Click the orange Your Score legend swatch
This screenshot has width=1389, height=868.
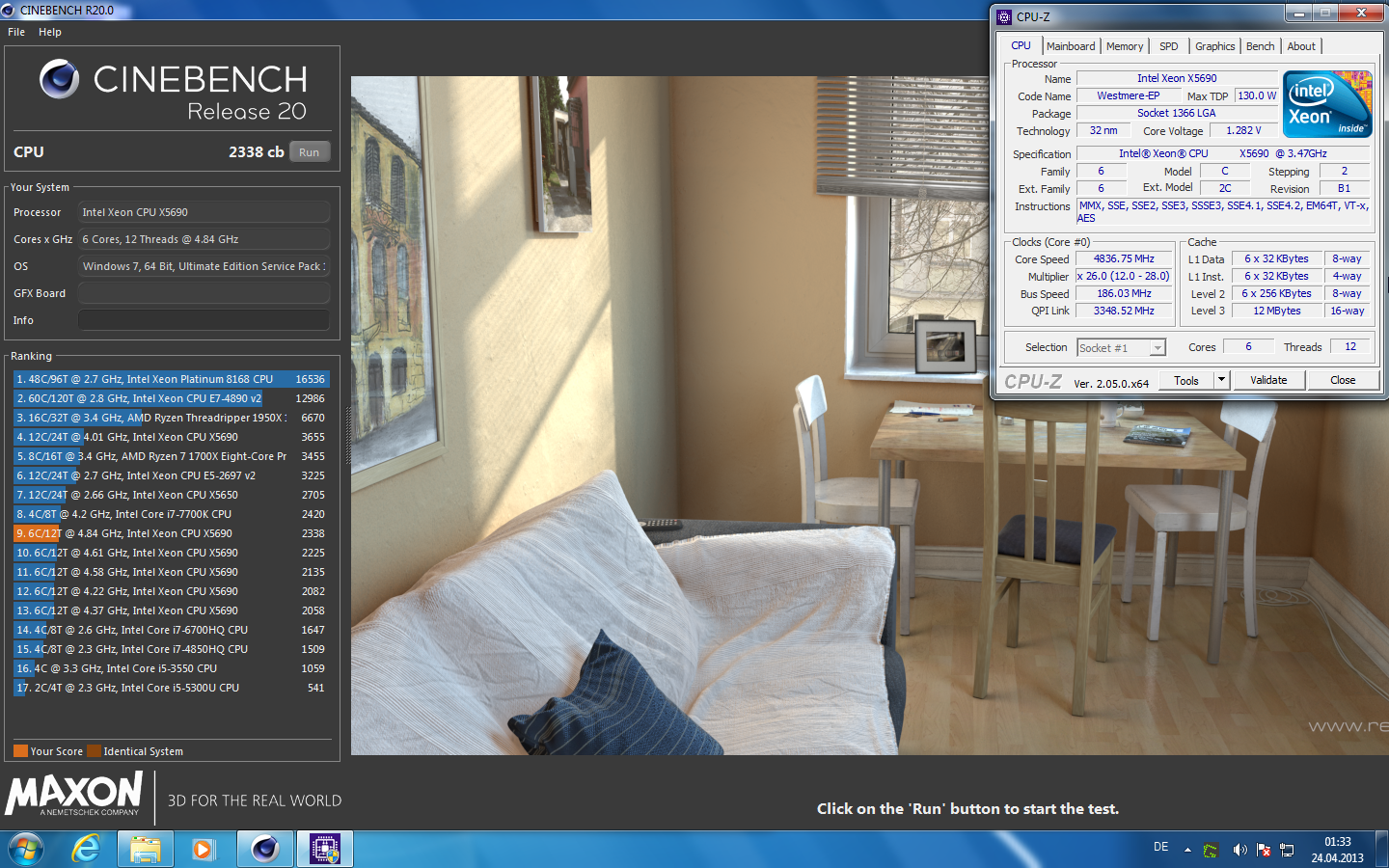(20, 751)
